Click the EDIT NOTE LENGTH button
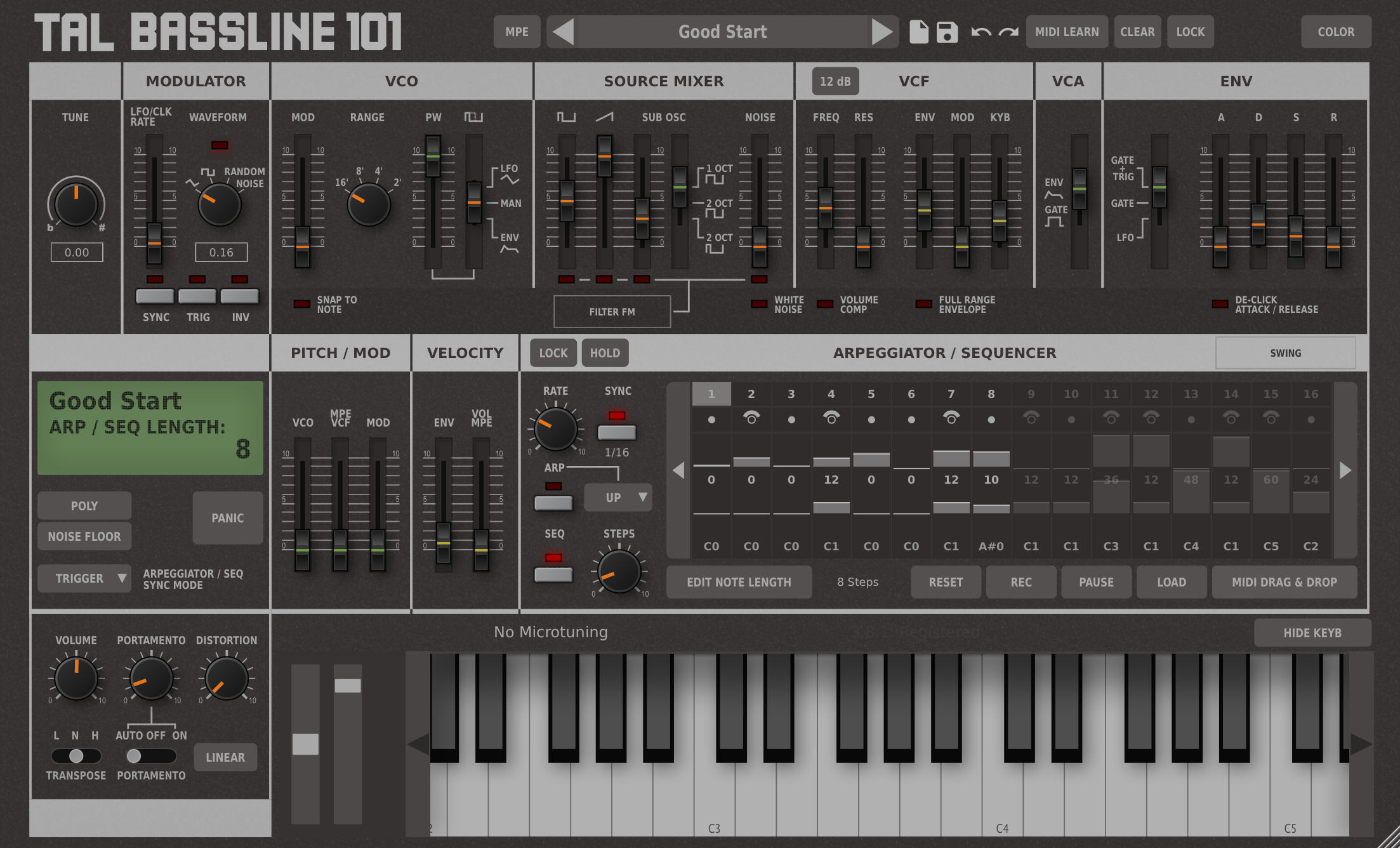 coord(739,582)
